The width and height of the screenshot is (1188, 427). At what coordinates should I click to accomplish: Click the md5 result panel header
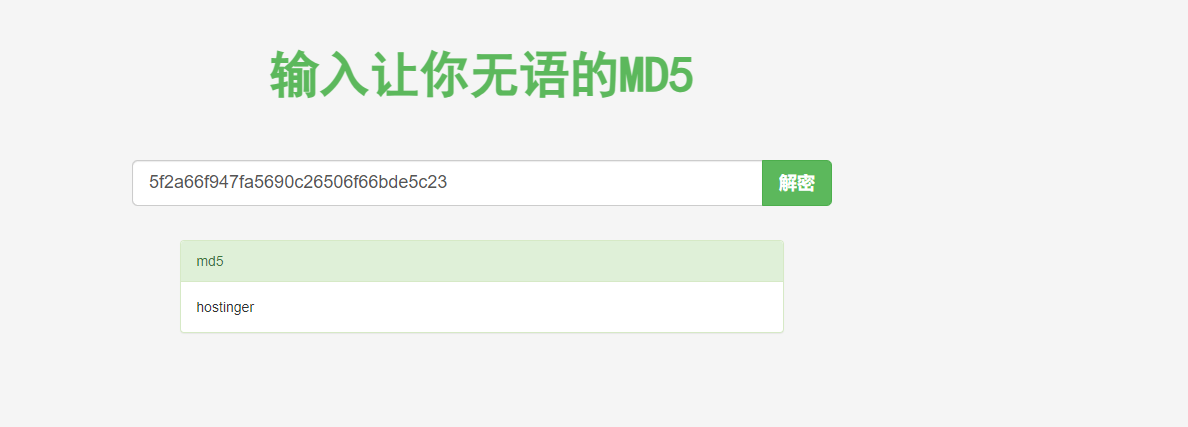[x=482, y=261]
